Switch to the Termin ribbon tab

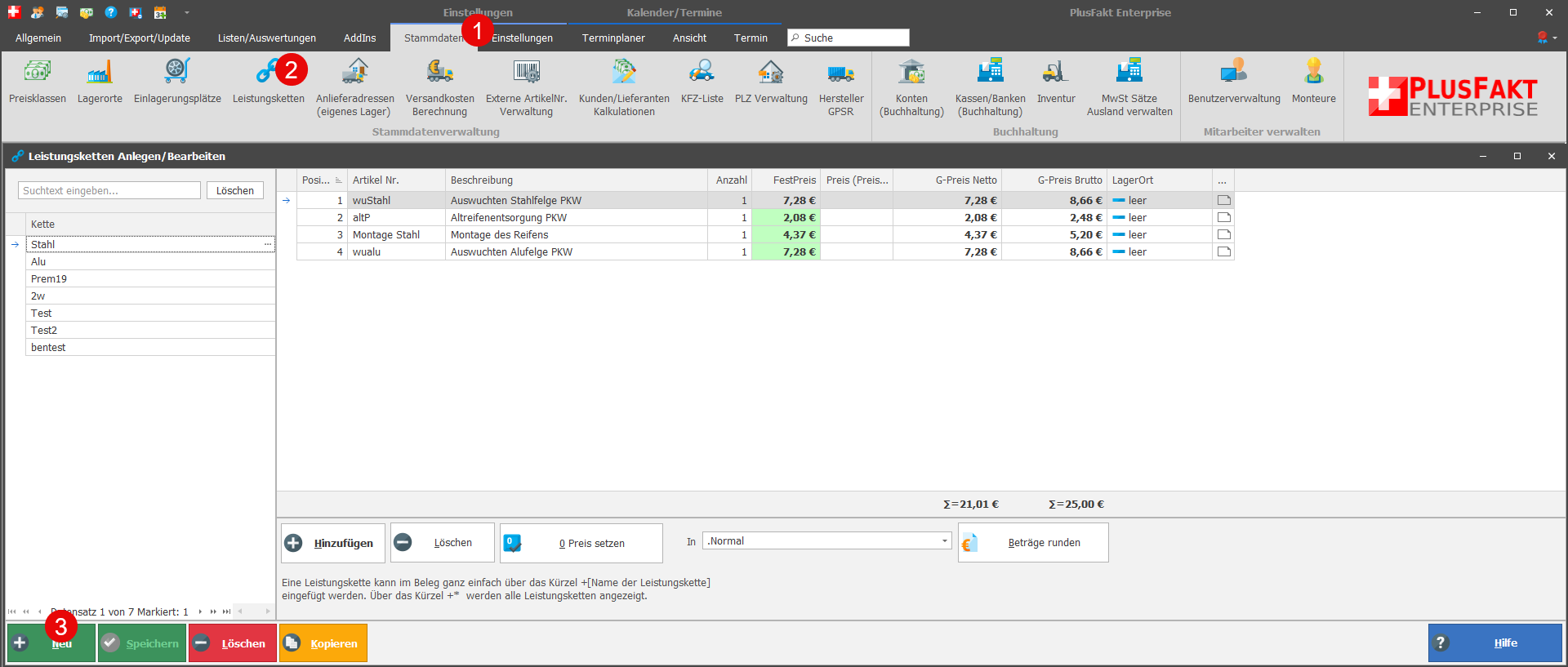click(751, 38)
